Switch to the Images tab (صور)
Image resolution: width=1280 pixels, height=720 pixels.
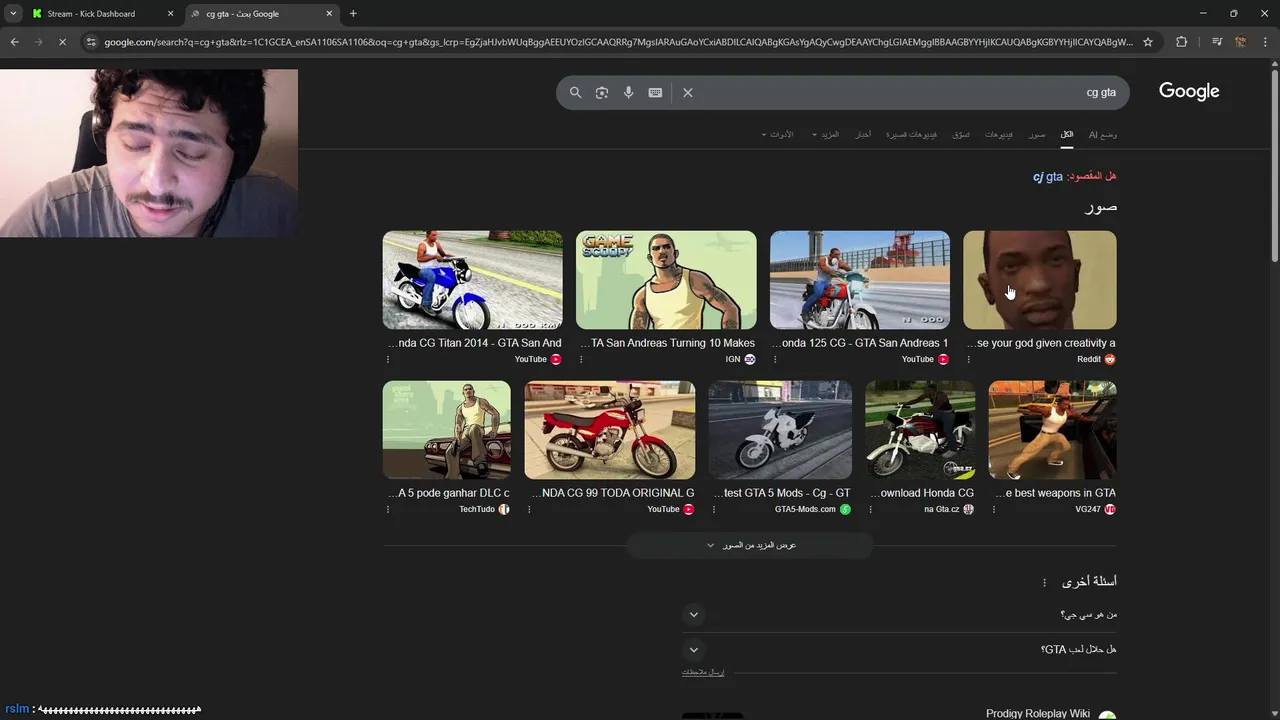coord(1037,134)
